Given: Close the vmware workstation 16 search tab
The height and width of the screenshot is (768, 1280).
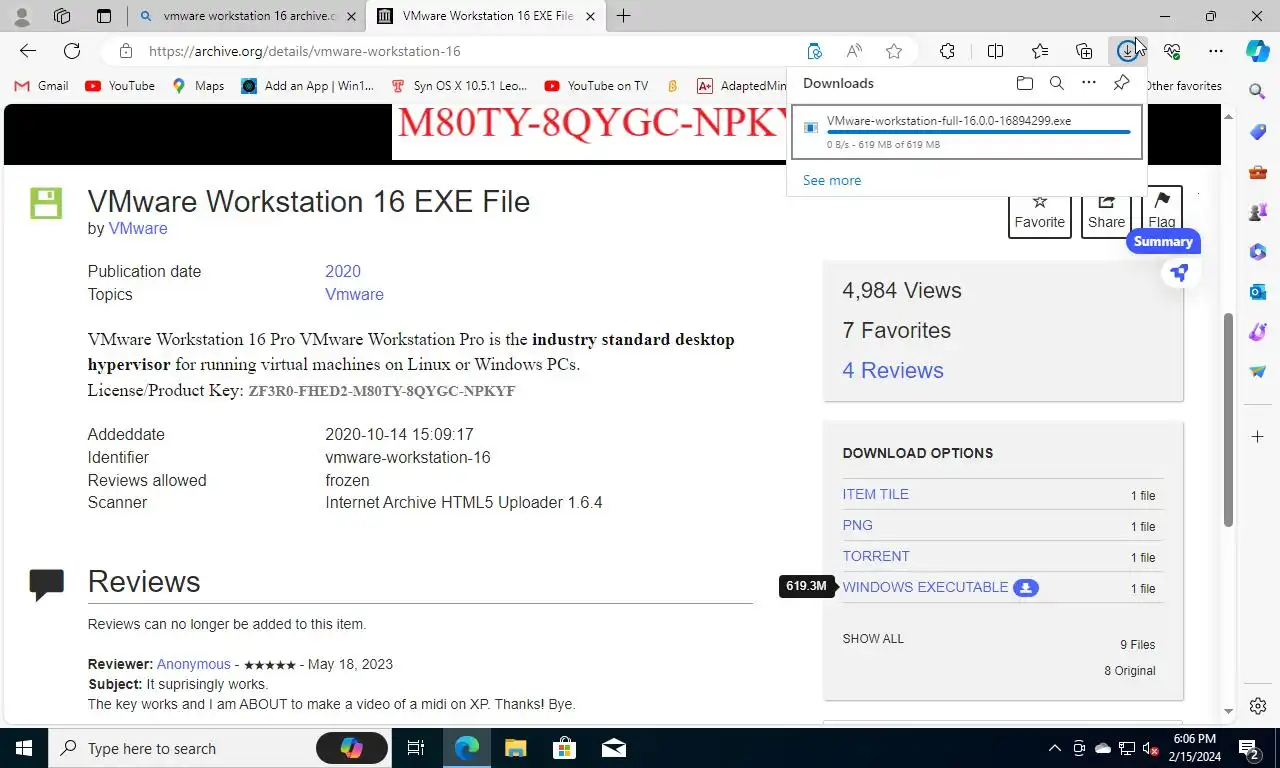Looking at the screenshot, I should [x=350, y=16].
